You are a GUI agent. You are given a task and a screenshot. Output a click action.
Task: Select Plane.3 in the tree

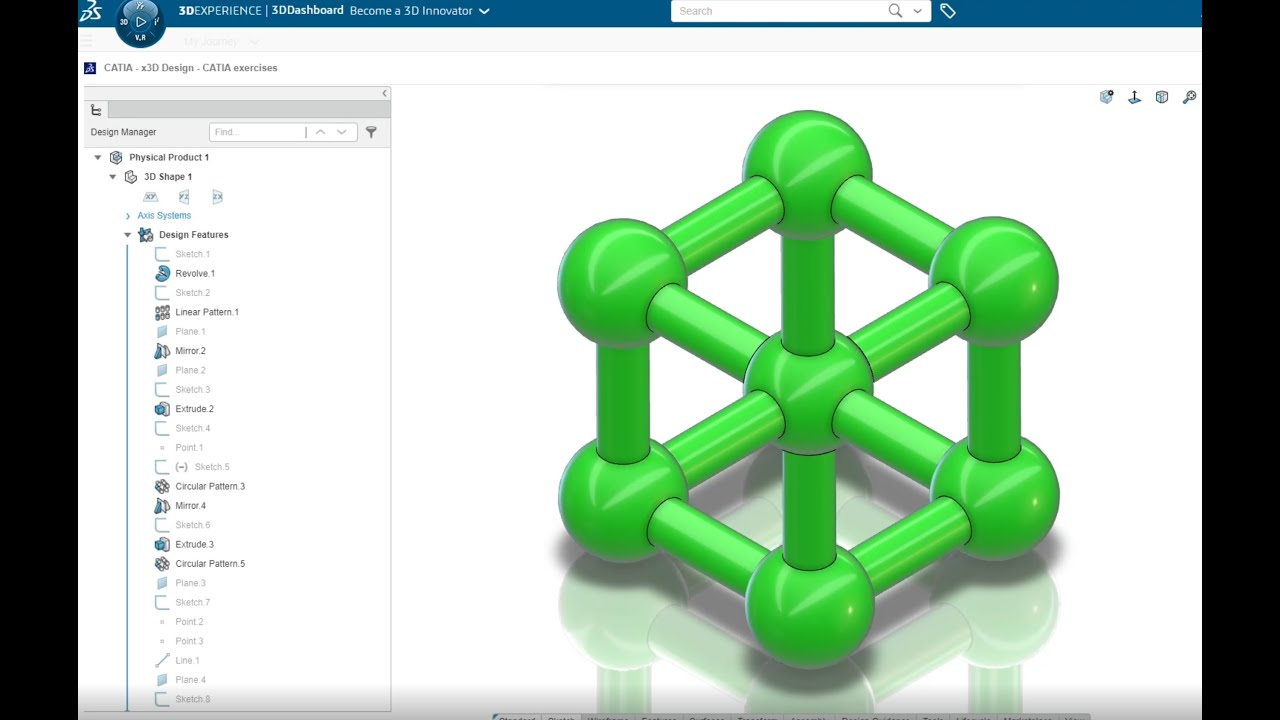(190, 583)
